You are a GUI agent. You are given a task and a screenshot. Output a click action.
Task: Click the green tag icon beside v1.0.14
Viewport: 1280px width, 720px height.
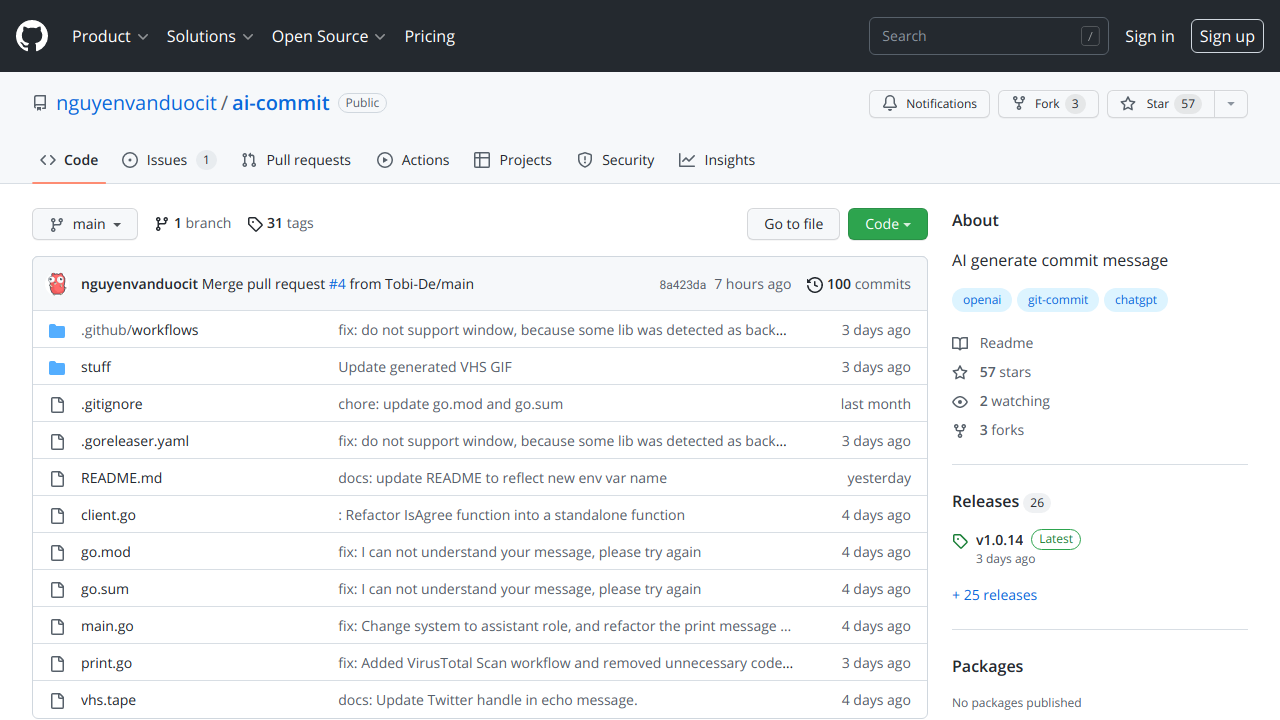(960, 541)
